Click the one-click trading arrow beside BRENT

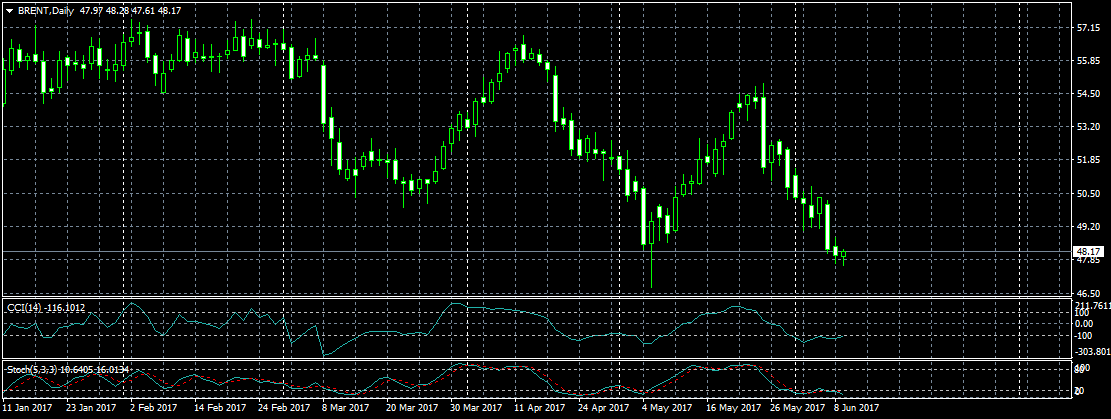coord(9,9)
